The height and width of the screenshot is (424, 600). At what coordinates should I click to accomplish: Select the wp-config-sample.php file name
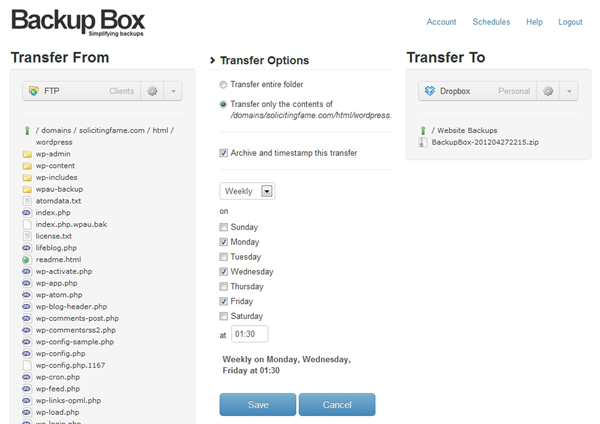pos(75,342)
